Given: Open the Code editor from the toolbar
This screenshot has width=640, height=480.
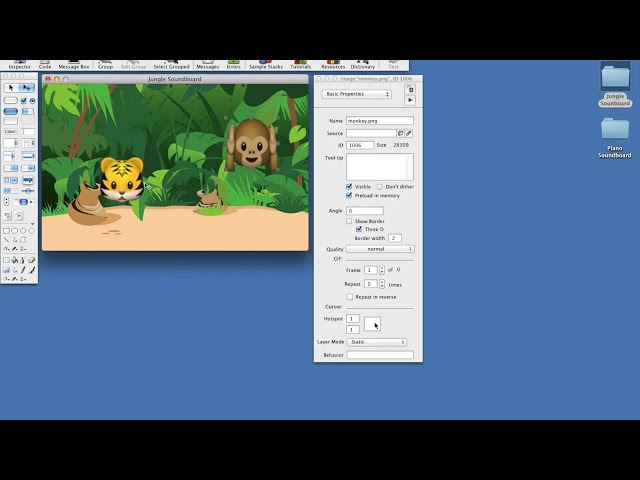Looking at the screenshot, I should (x=45, y=65).
